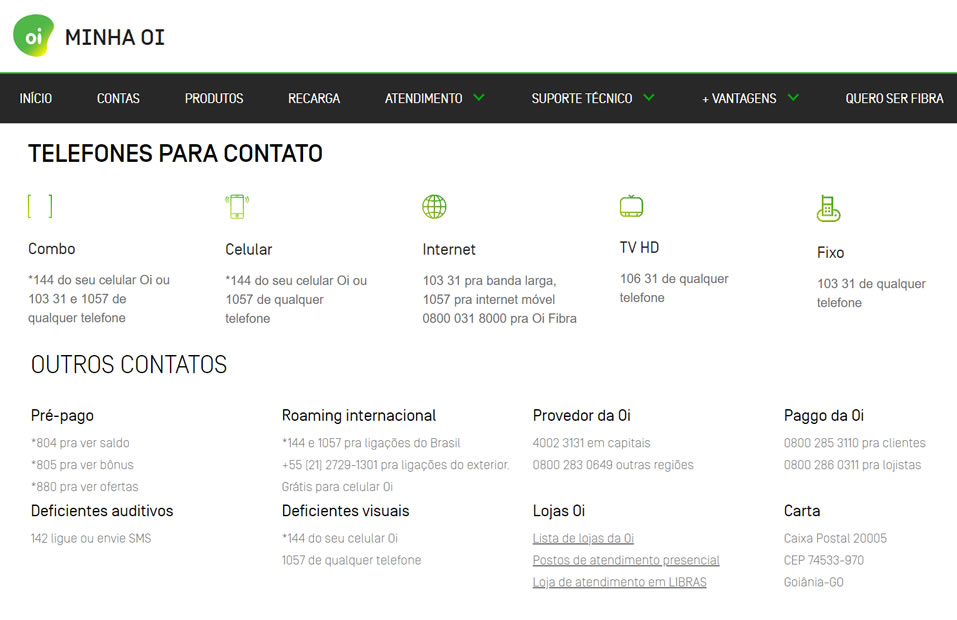This screenshot has height=620, width=957.
Task: Click '0800 031 8000 pra Oi Fibra' text
Action: (x=499, y=319)
